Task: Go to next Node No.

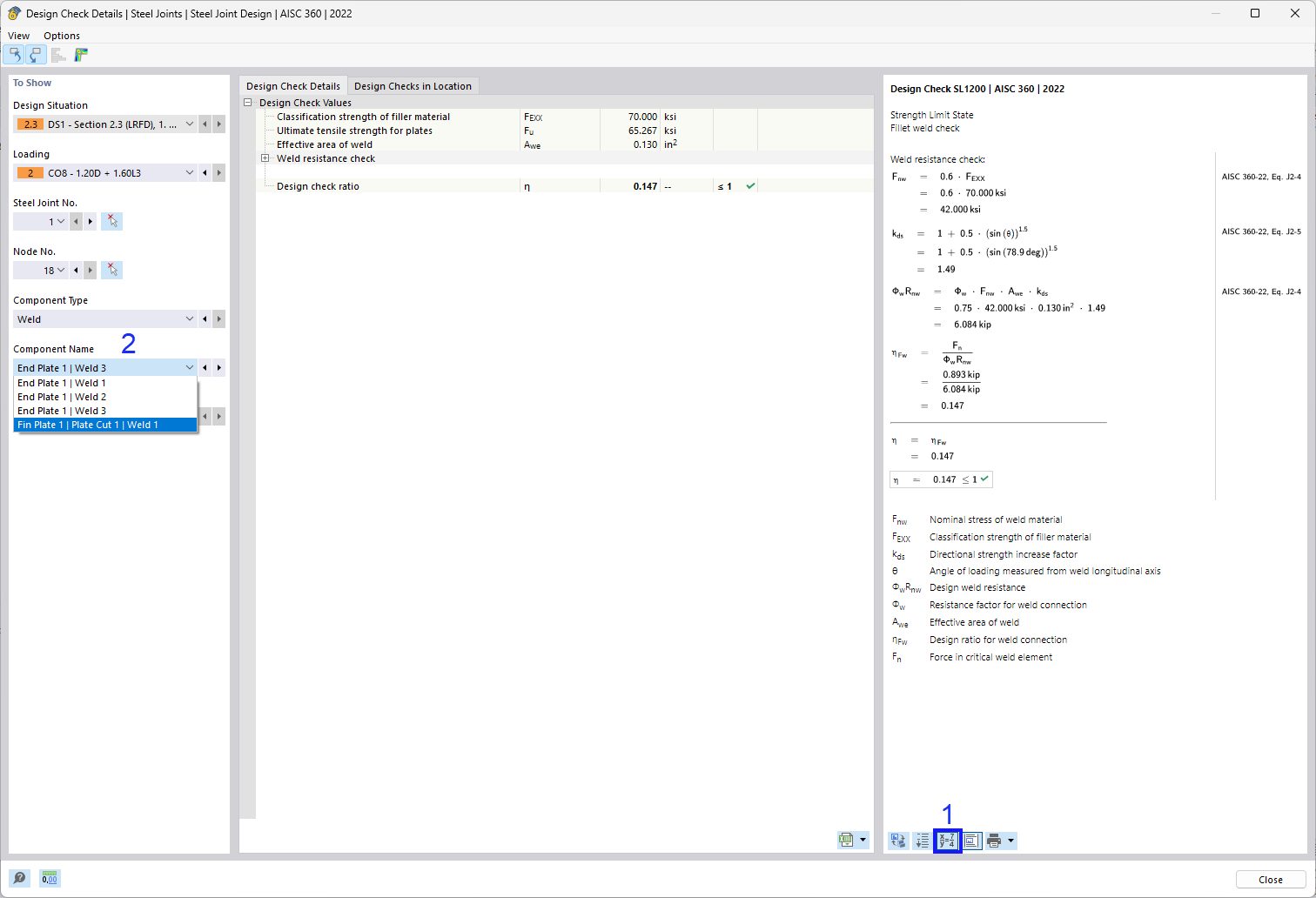Action: (91, 271)
